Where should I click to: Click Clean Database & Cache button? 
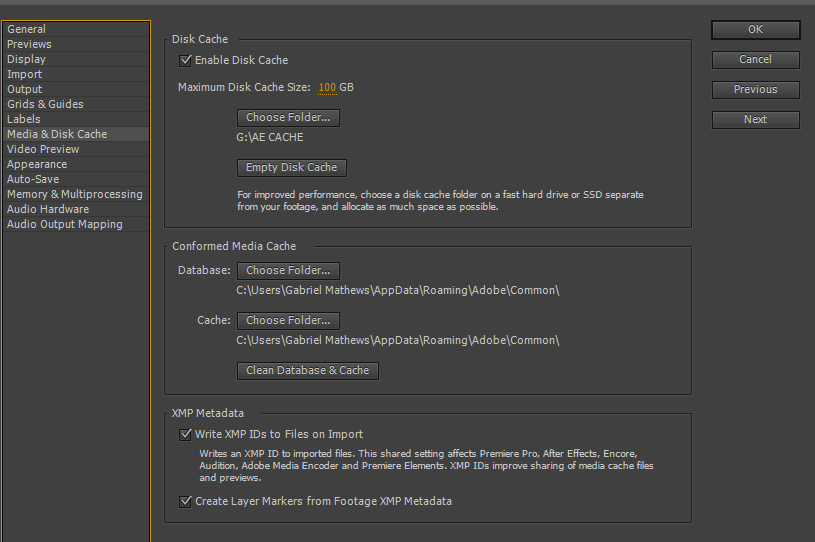click(307, 371)
